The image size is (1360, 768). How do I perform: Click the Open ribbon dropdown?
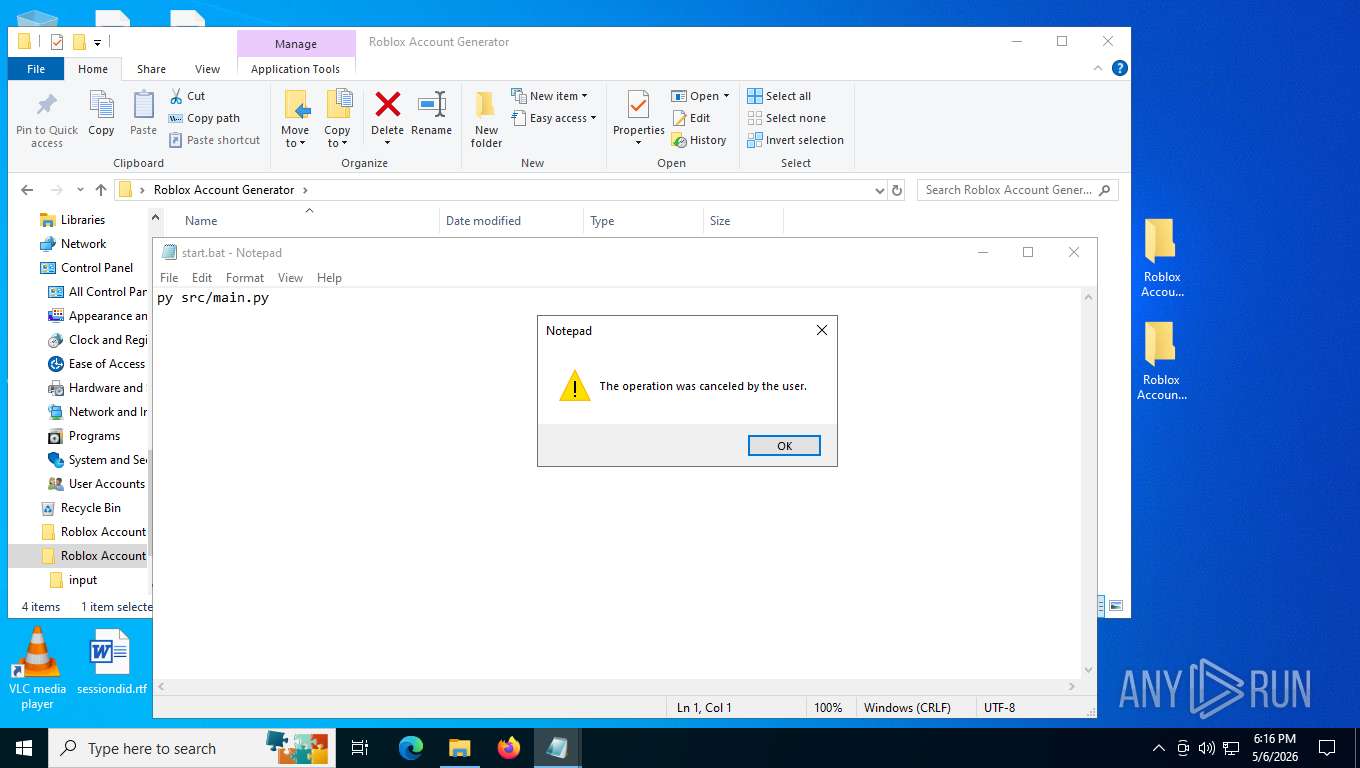[x=700, y=96]
